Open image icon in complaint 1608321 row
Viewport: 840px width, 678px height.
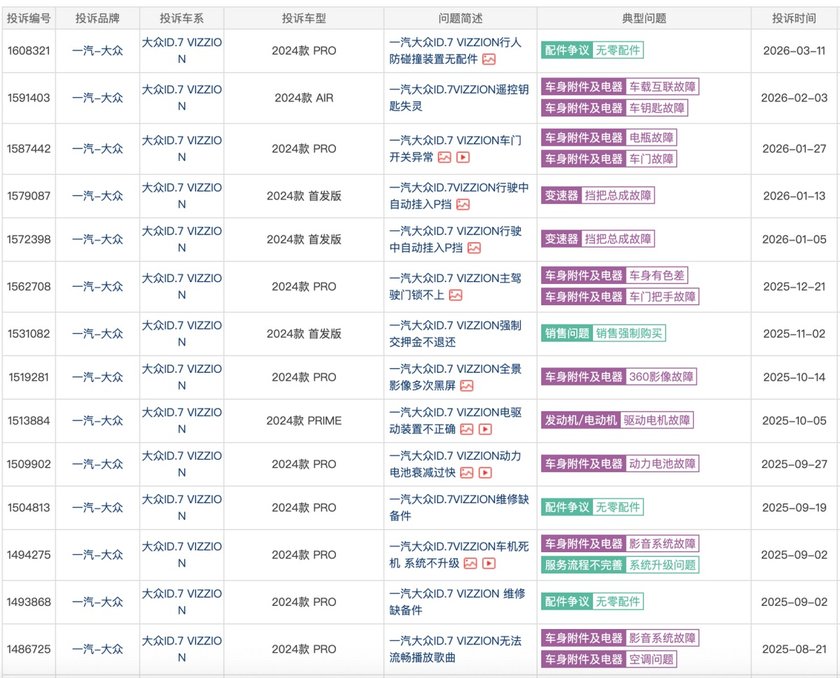(489, 59)
